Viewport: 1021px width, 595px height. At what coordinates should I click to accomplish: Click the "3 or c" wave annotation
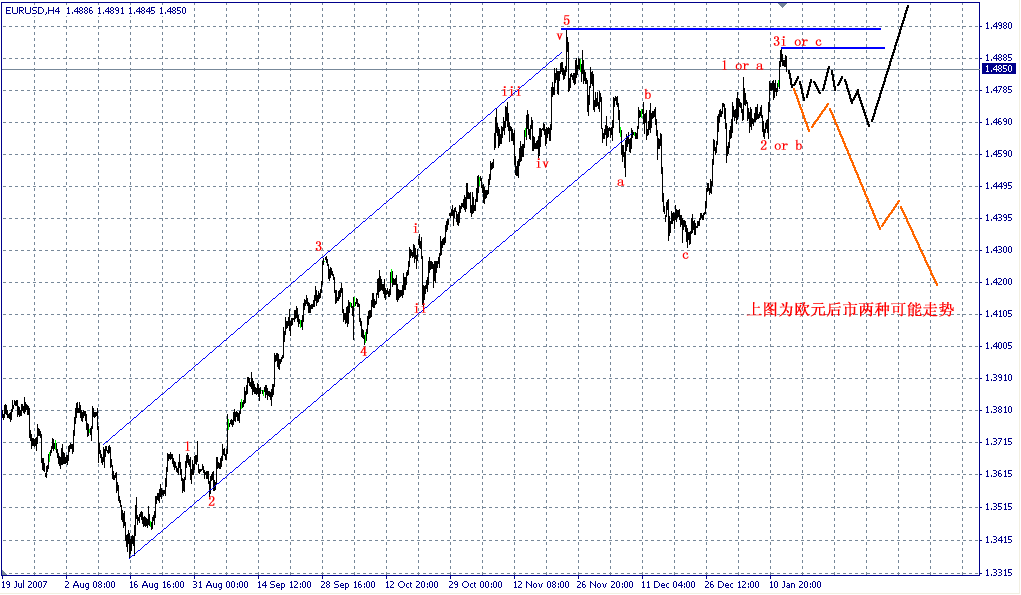click(795, 41)
